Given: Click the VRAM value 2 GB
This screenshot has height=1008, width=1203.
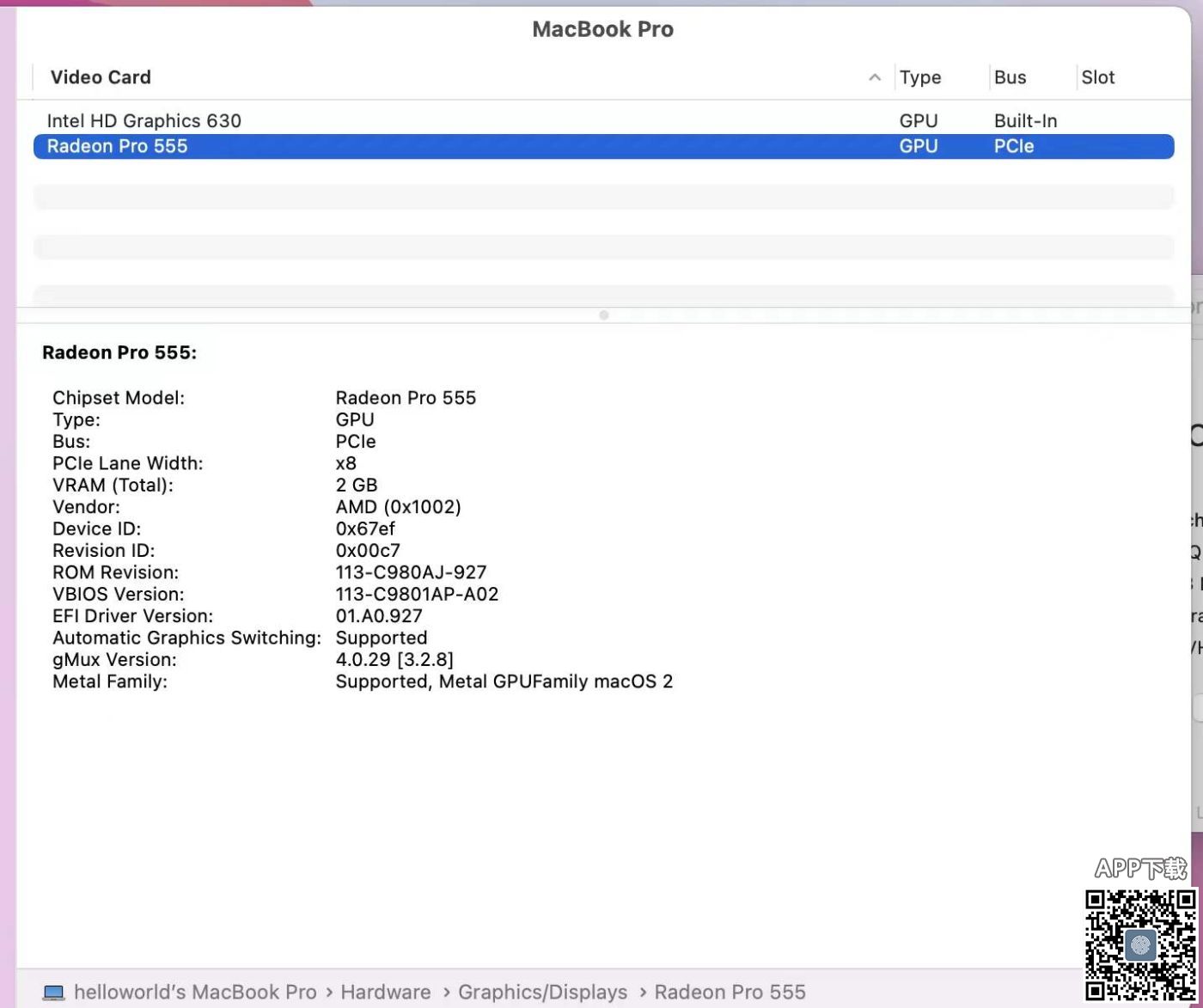Looking at the screenshot, I should [x=357, y=486].
